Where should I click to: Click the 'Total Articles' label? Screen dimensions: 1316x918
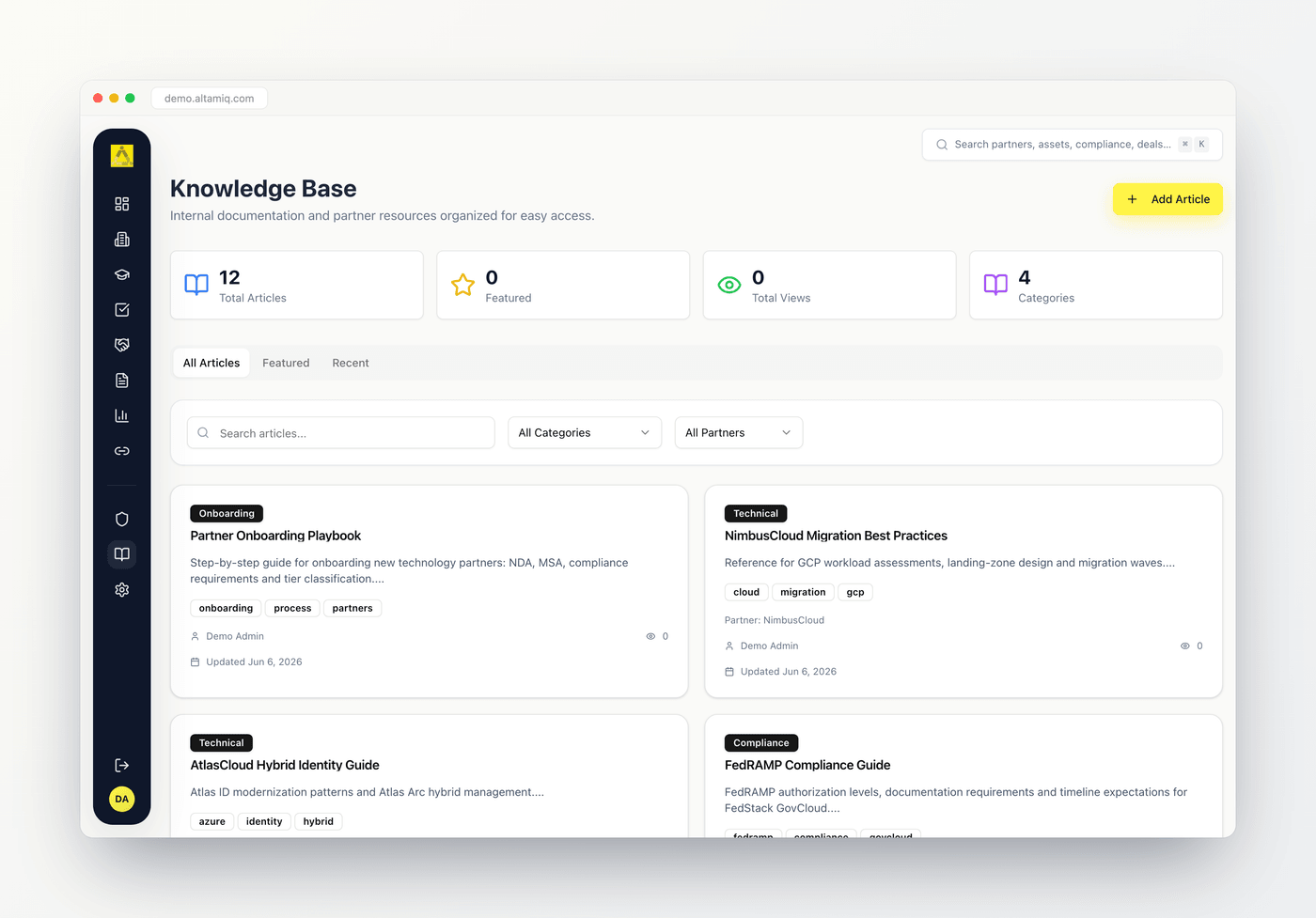click(253, 298)
